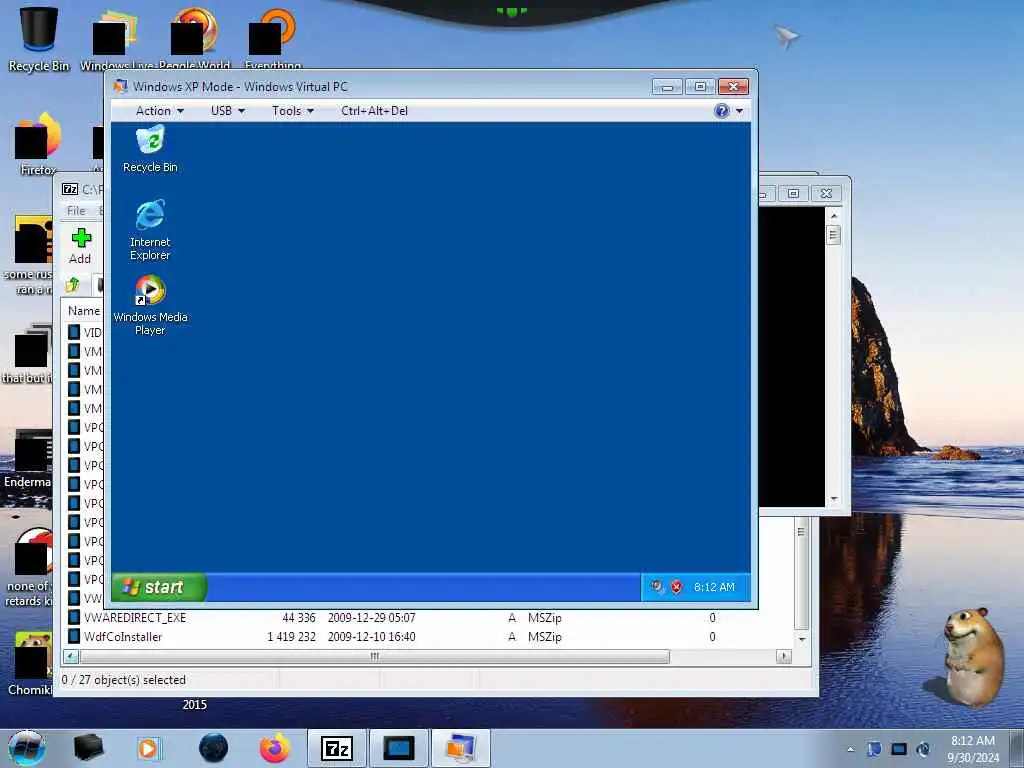Click the 7-Zip window title bar icon
This screenshot has height=768, width=1024.
(70, 189)
